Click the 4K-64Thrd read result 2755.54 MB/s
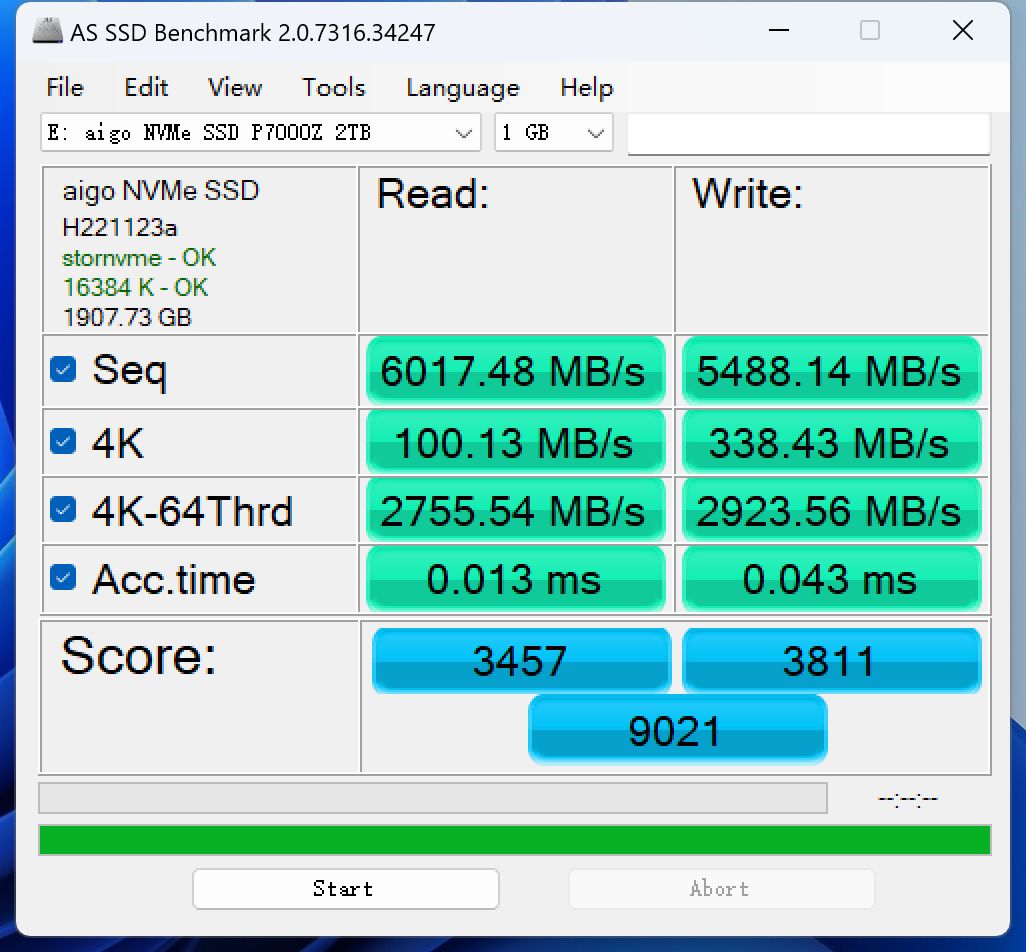1026x952 pixels. click(x=515, y=510)
